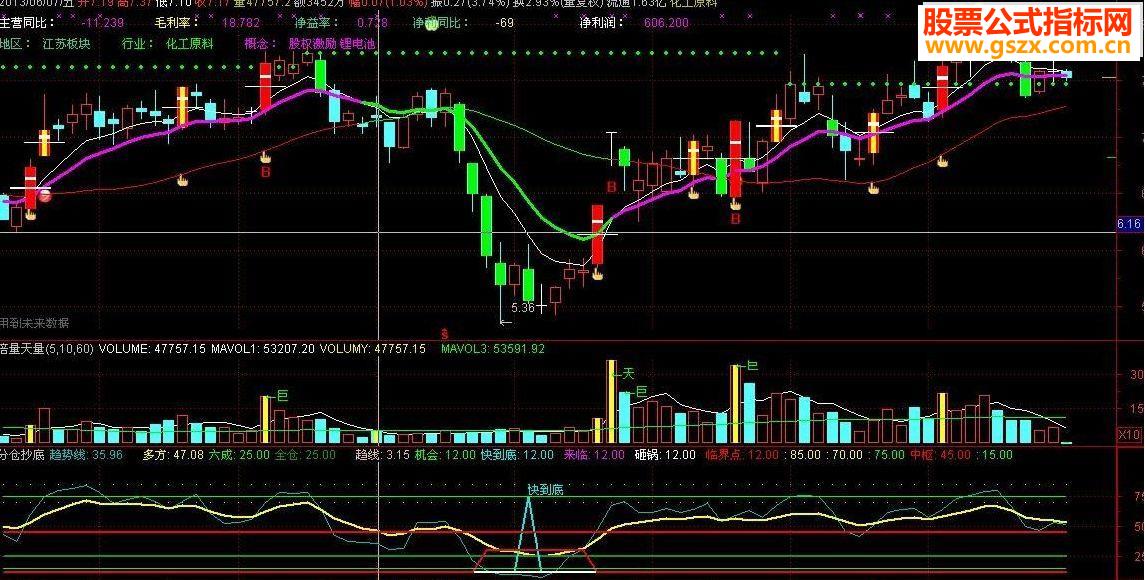Click the 快到底: 12.00 readout
Screen dimensions: 1145x580
click(517, 454)
